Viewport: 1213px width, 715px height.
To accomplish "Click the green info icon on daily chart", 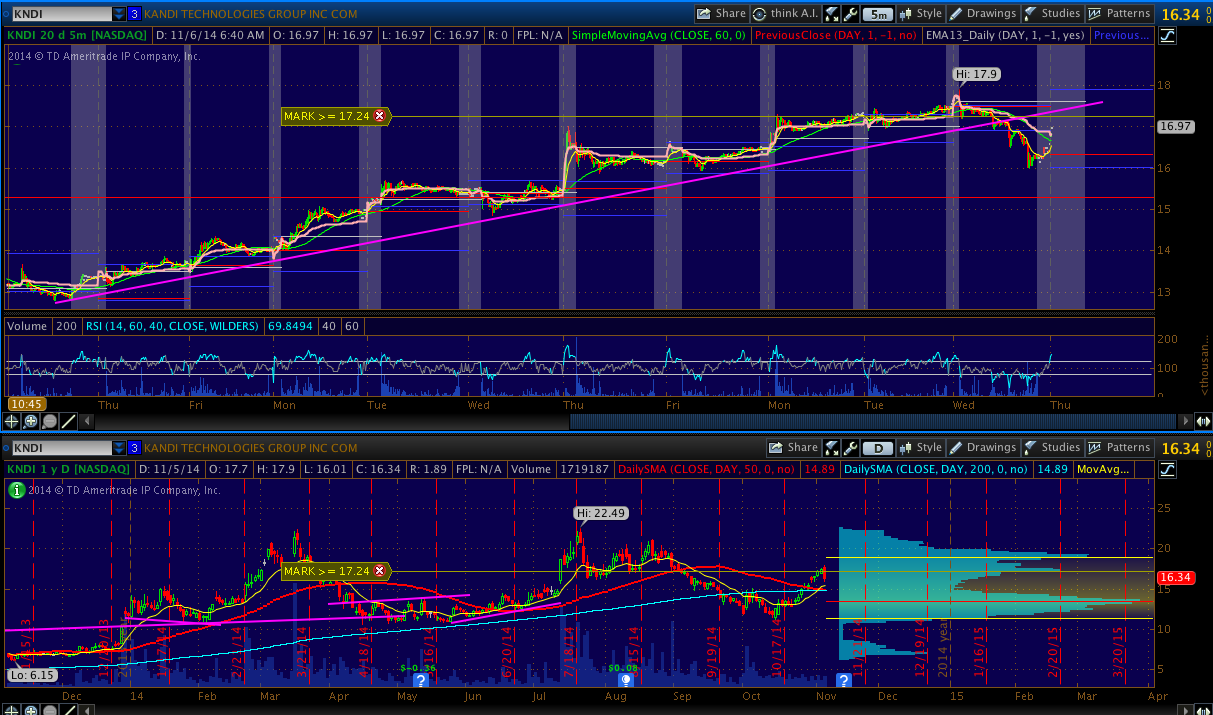I will pyautogui.click(x=15, y=490).
